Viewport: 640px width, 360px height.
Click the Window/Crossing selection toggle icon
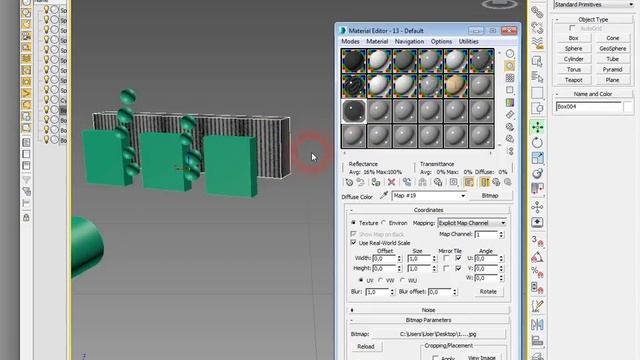[x=538, y=109]
